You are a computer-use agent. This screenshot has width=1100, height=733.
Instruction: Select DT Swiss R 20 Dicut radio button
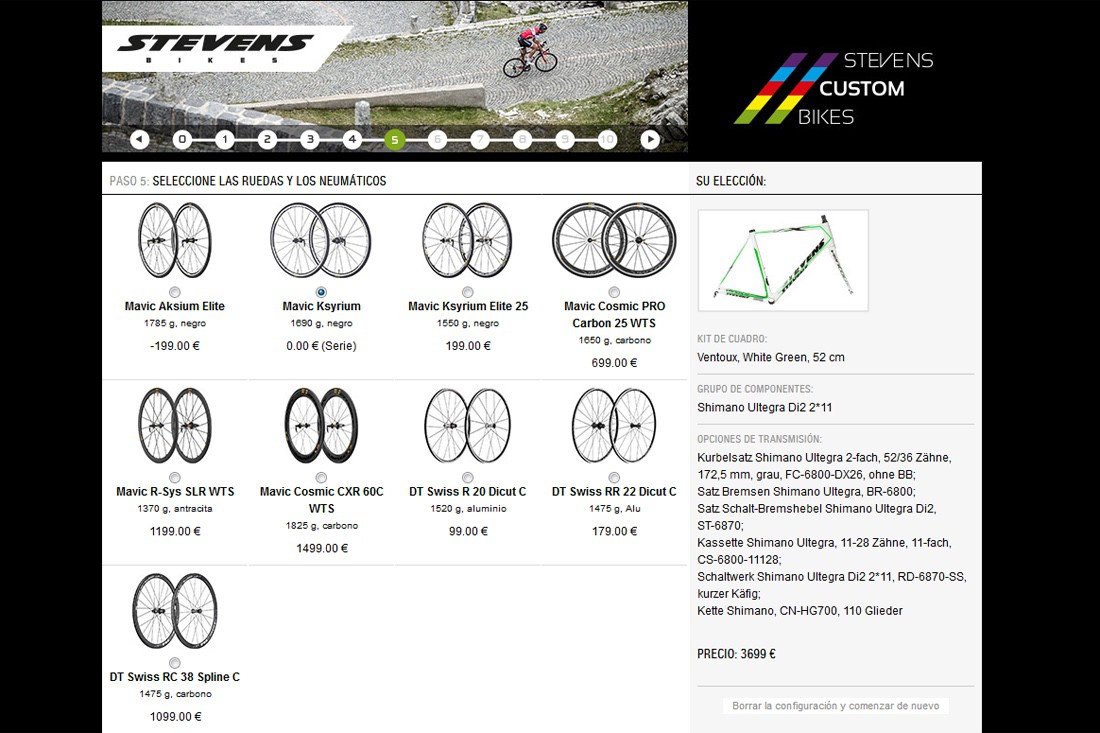[468, 478]
